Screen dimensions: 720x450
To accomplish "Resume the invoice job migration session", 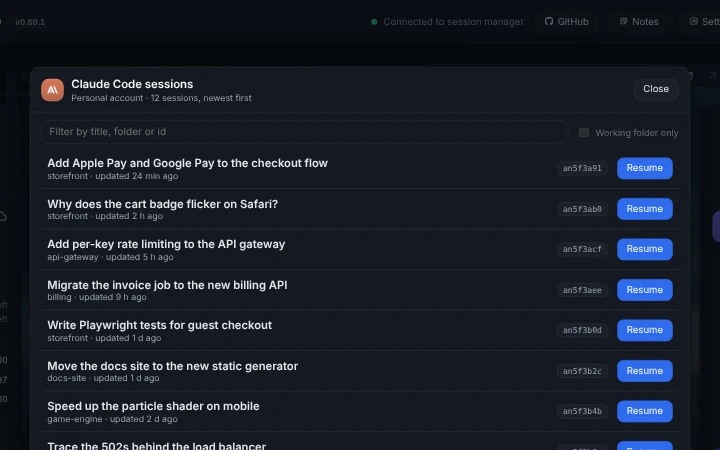I will point(645,290).
